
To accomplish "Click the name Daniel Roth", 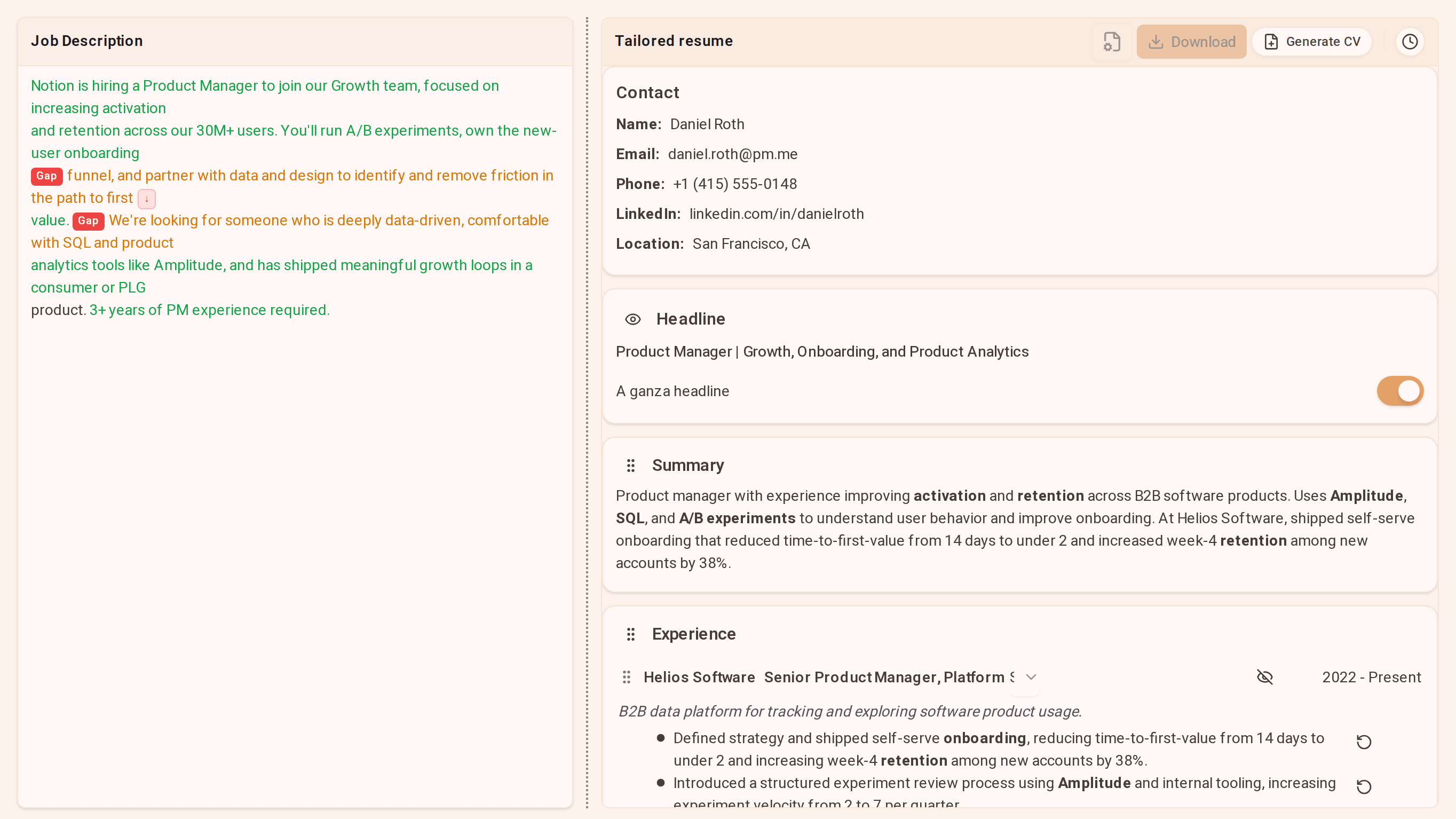I will point(707,124).
